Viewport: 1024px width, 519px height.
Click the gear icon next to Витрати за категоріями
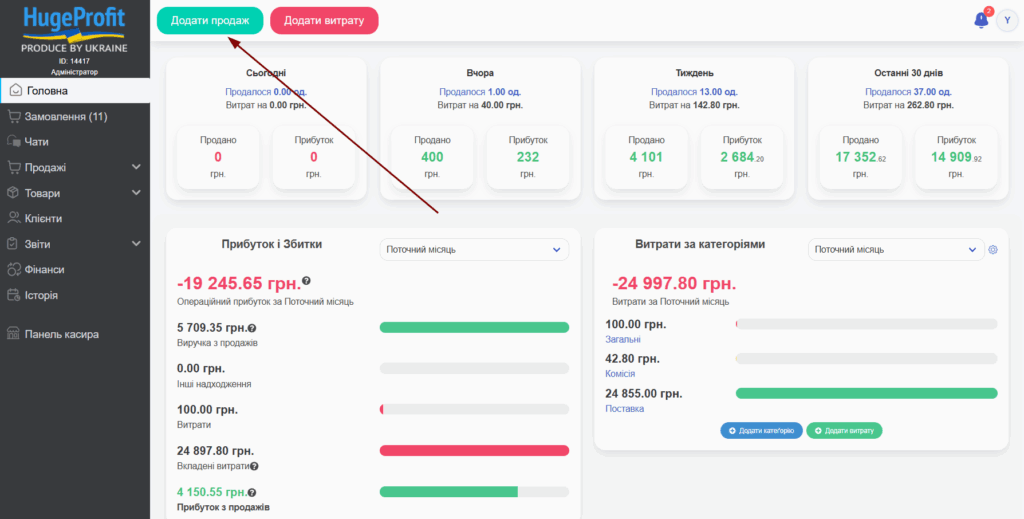(x=993, y=249)
